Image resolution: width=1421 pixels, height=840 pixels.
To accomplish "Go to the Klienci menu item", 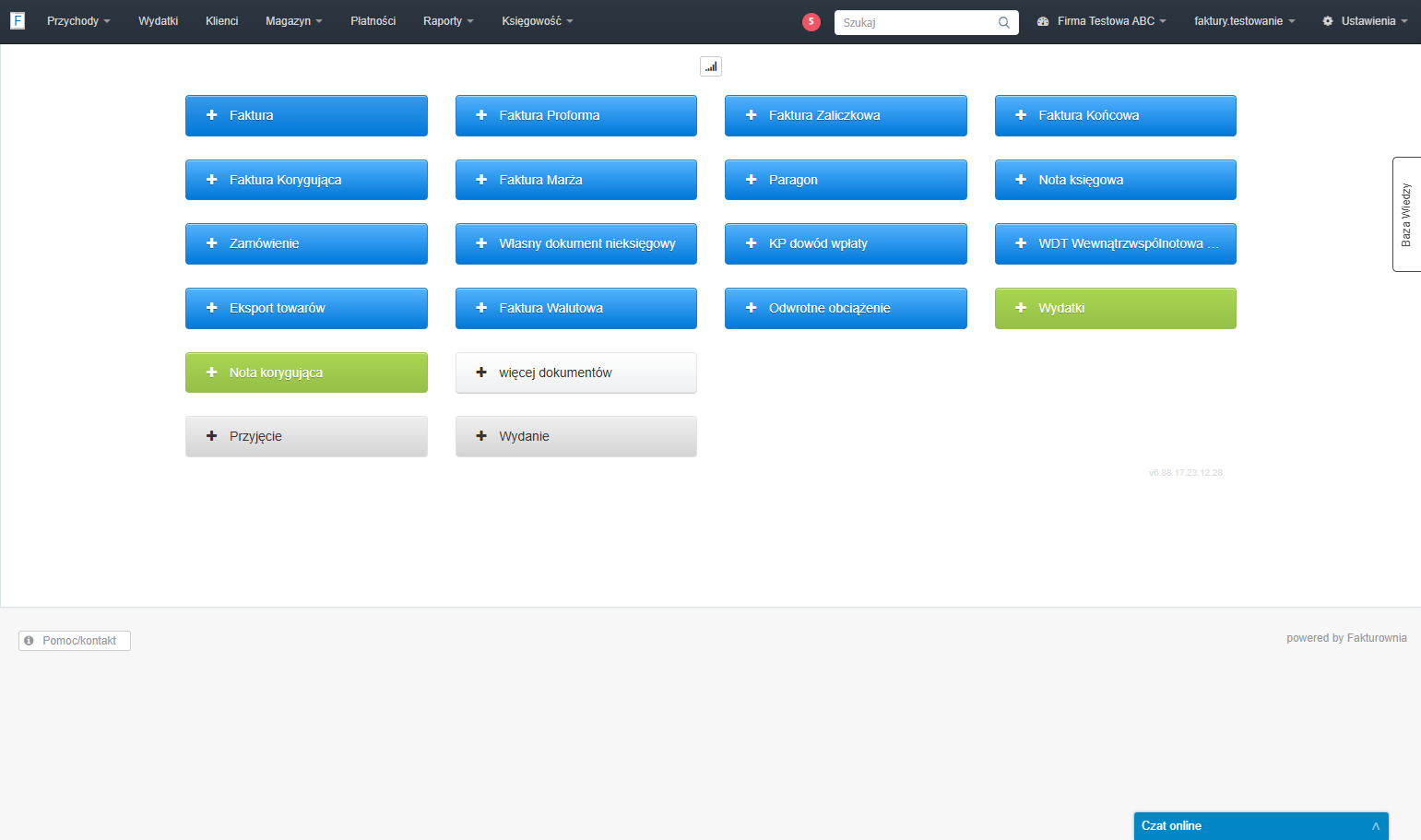I will (222, 21).
